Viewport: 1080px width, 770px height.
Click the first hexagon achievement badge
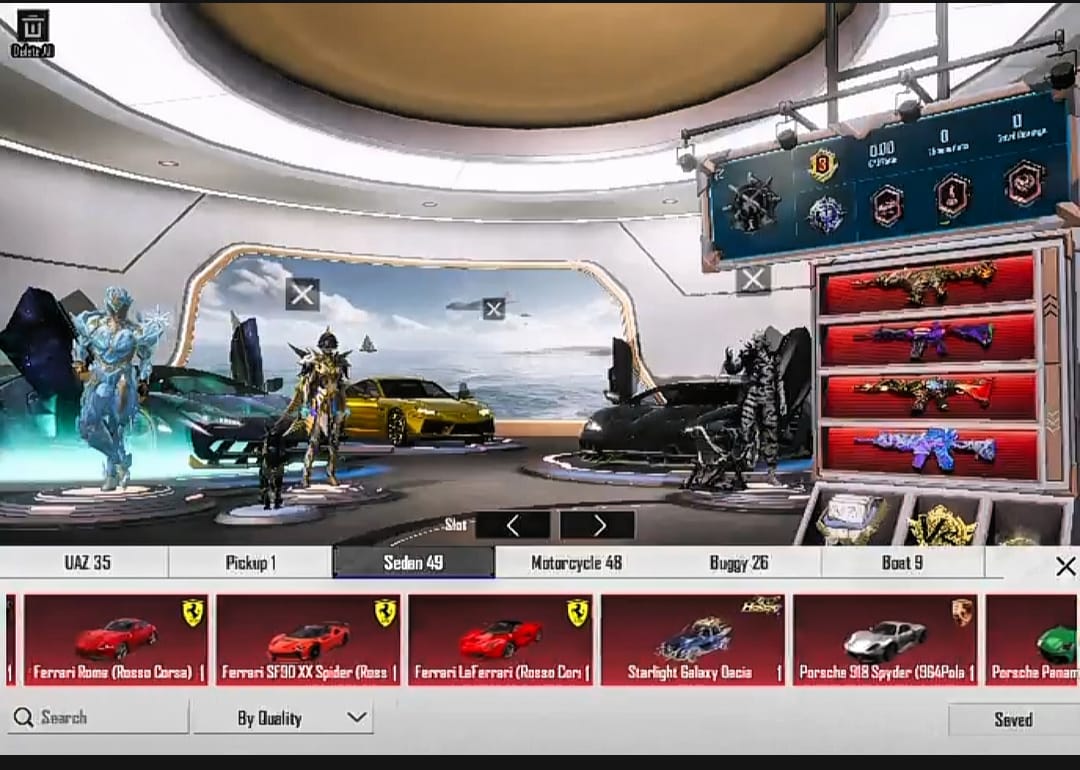click(x=888, y=206)
